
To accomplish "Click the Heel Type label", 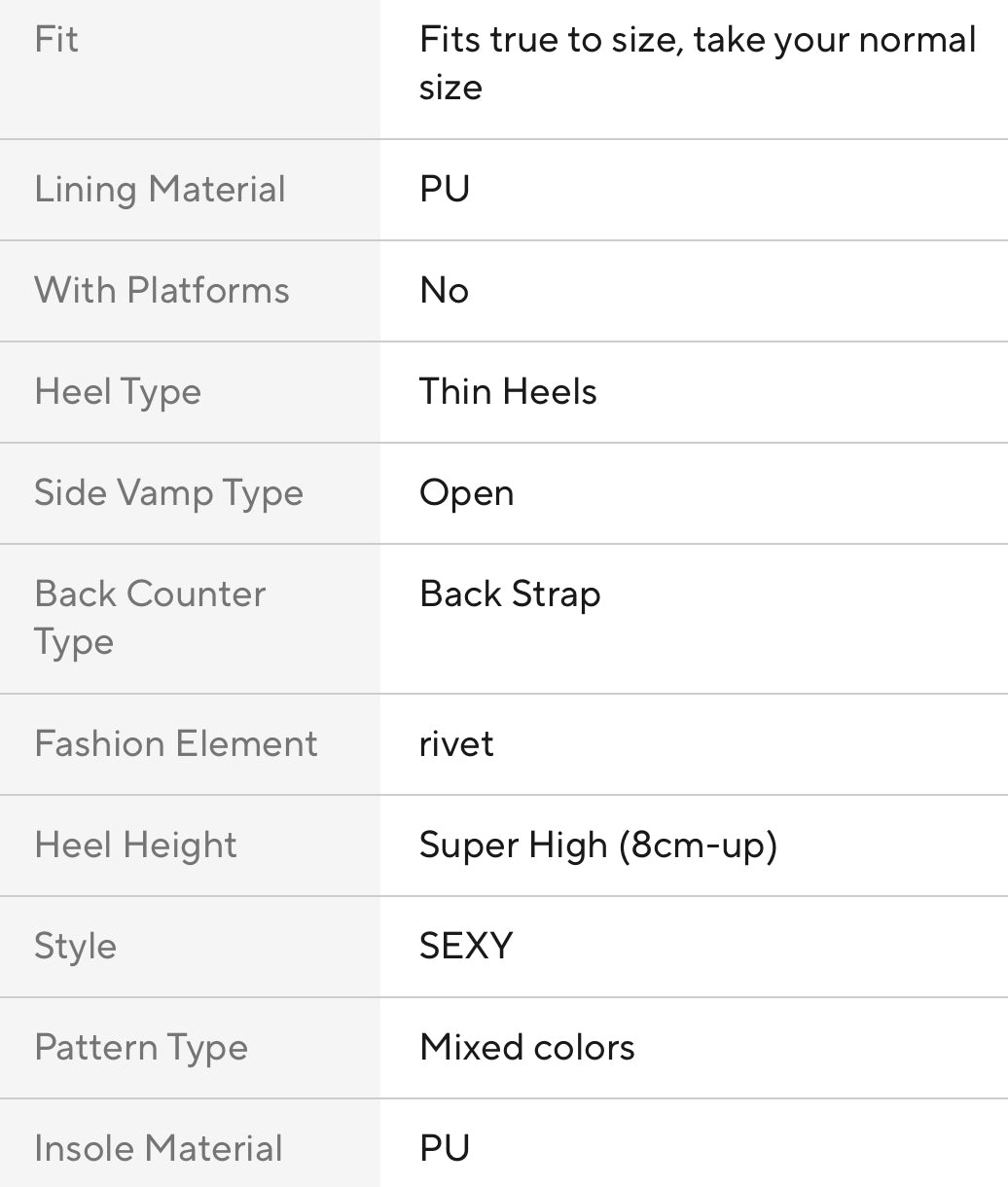I will tap(118, 392).
